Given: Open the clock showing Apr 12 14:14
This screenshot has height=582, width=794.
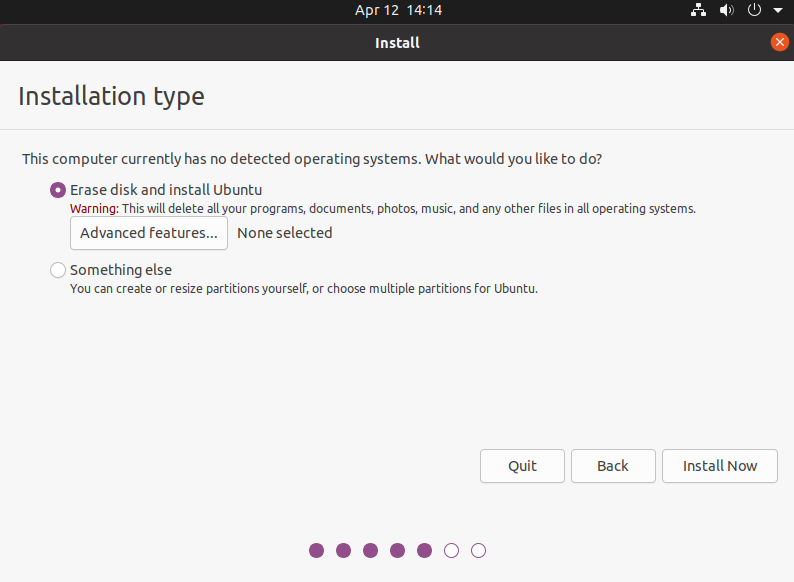Looking at the screenshot, I should click(x=398, y=10).
